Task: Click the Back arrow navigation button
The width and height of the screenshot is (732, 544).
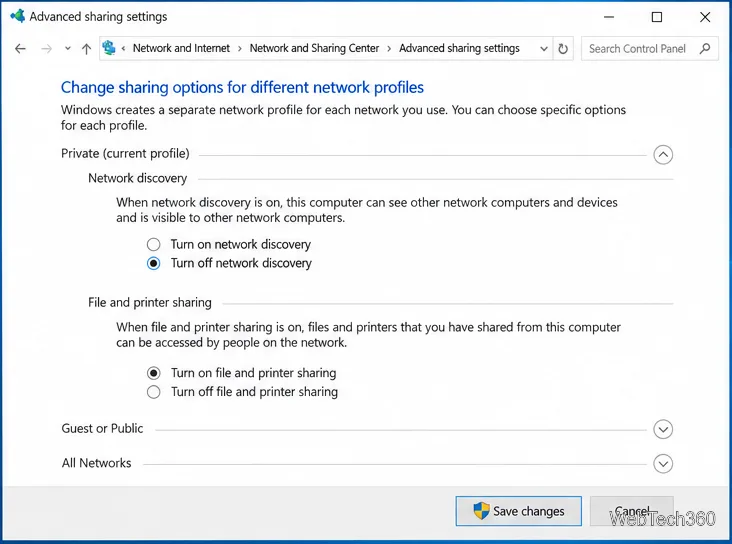Action: [20, 49]
